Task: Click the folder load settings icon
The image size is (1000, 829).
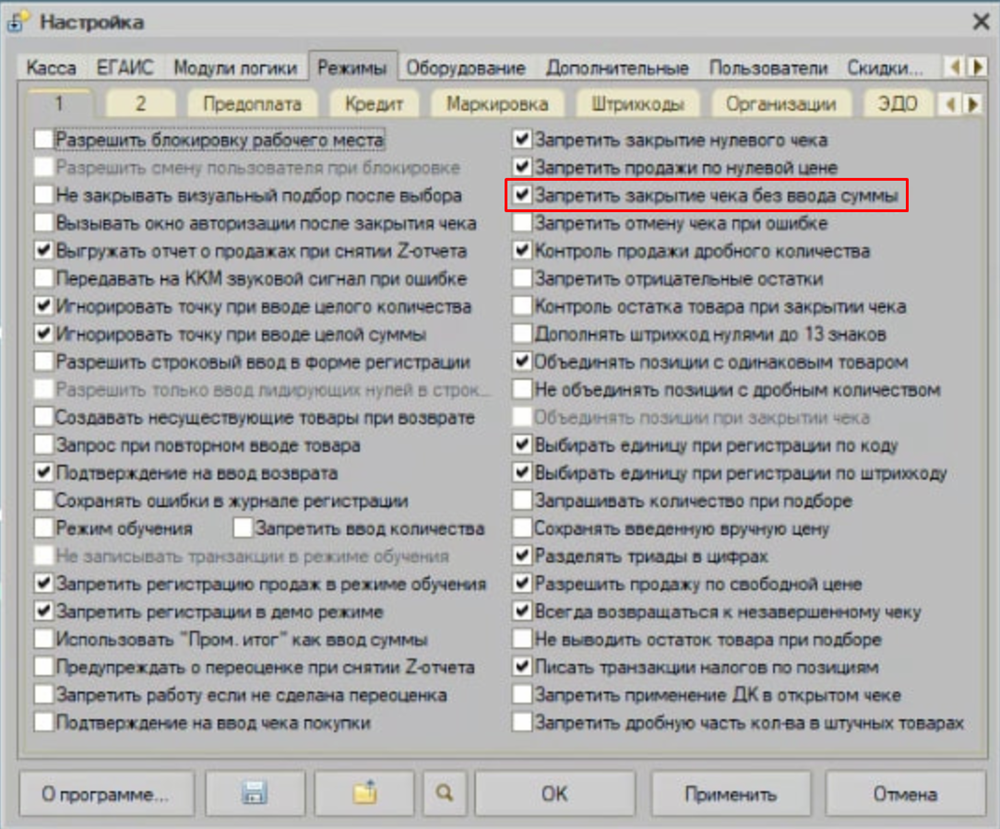Action: pos(363,795)
